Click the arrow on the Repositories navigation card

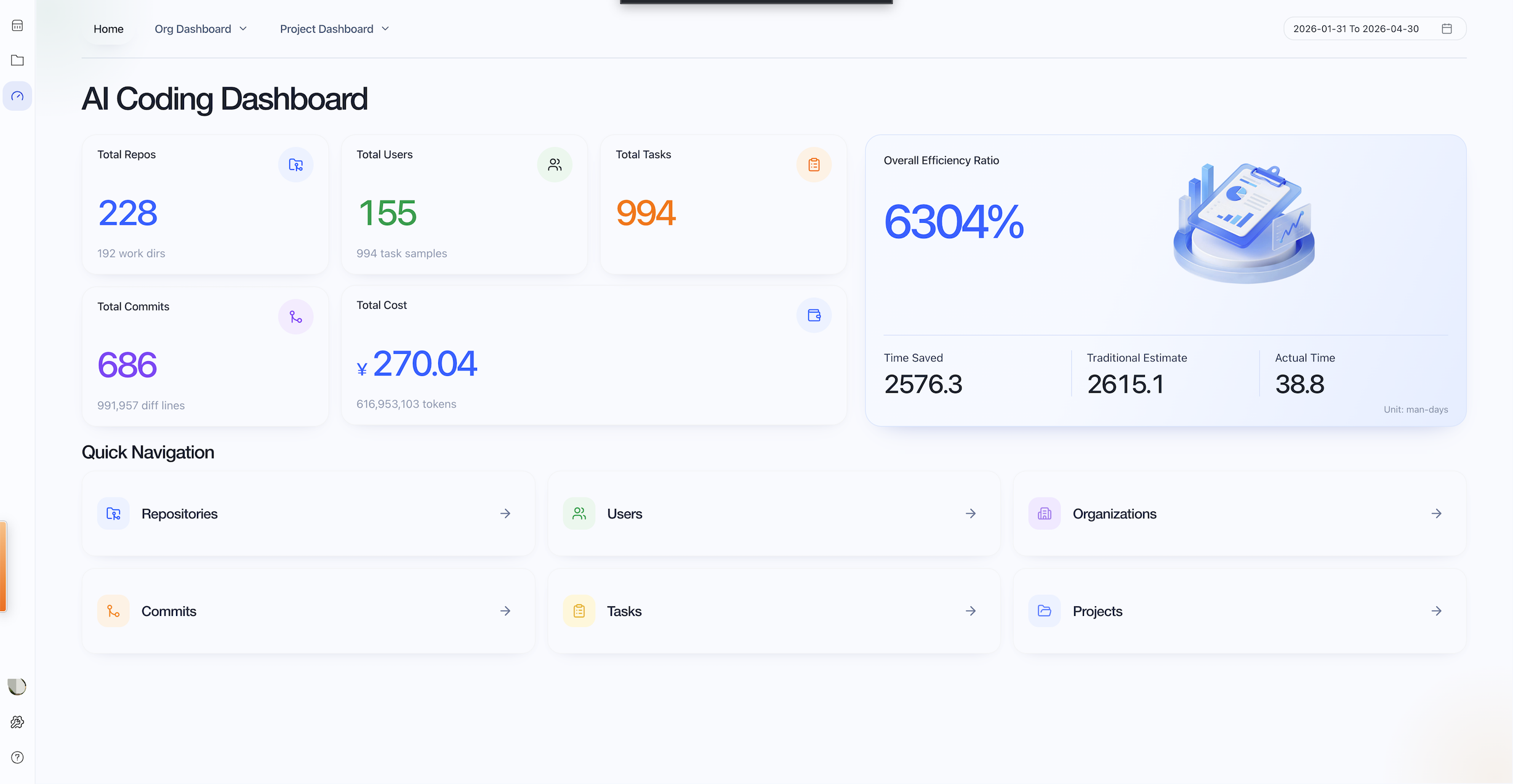[x=505, y=514]
